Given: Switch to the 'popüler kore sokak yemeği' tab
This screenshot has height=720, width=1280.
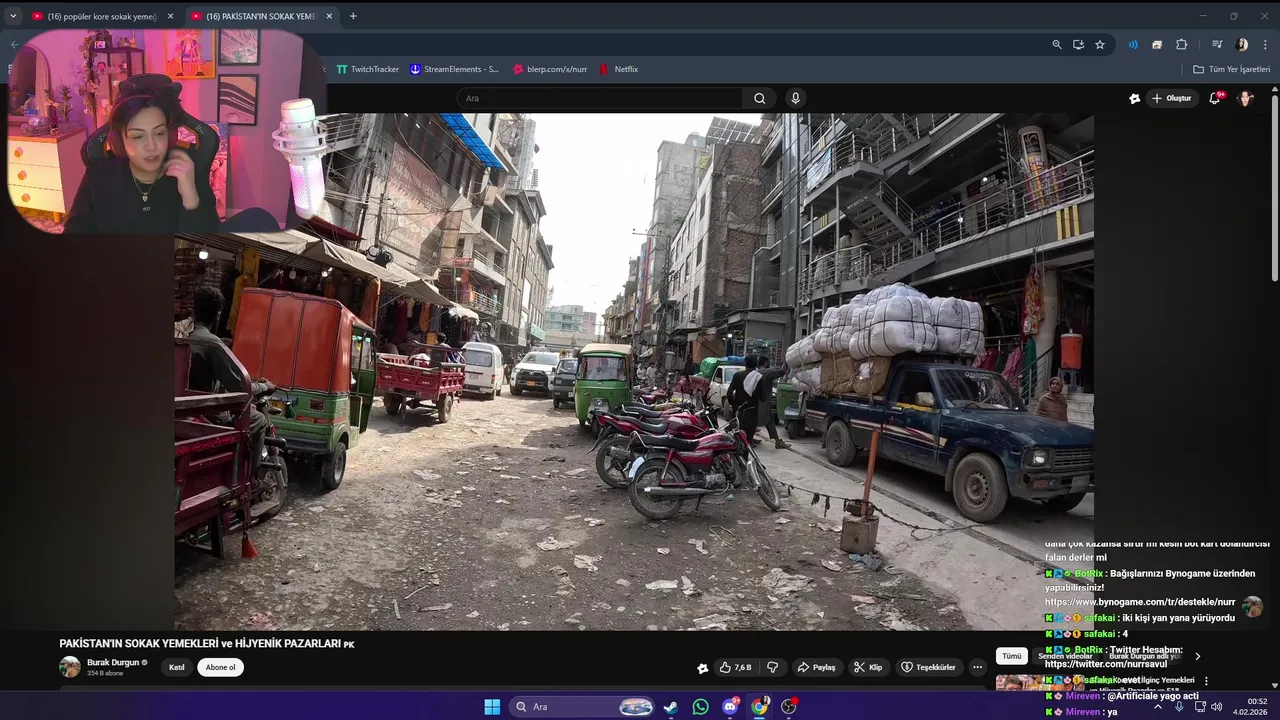Looking at the screenshot, I should (102, 16).
